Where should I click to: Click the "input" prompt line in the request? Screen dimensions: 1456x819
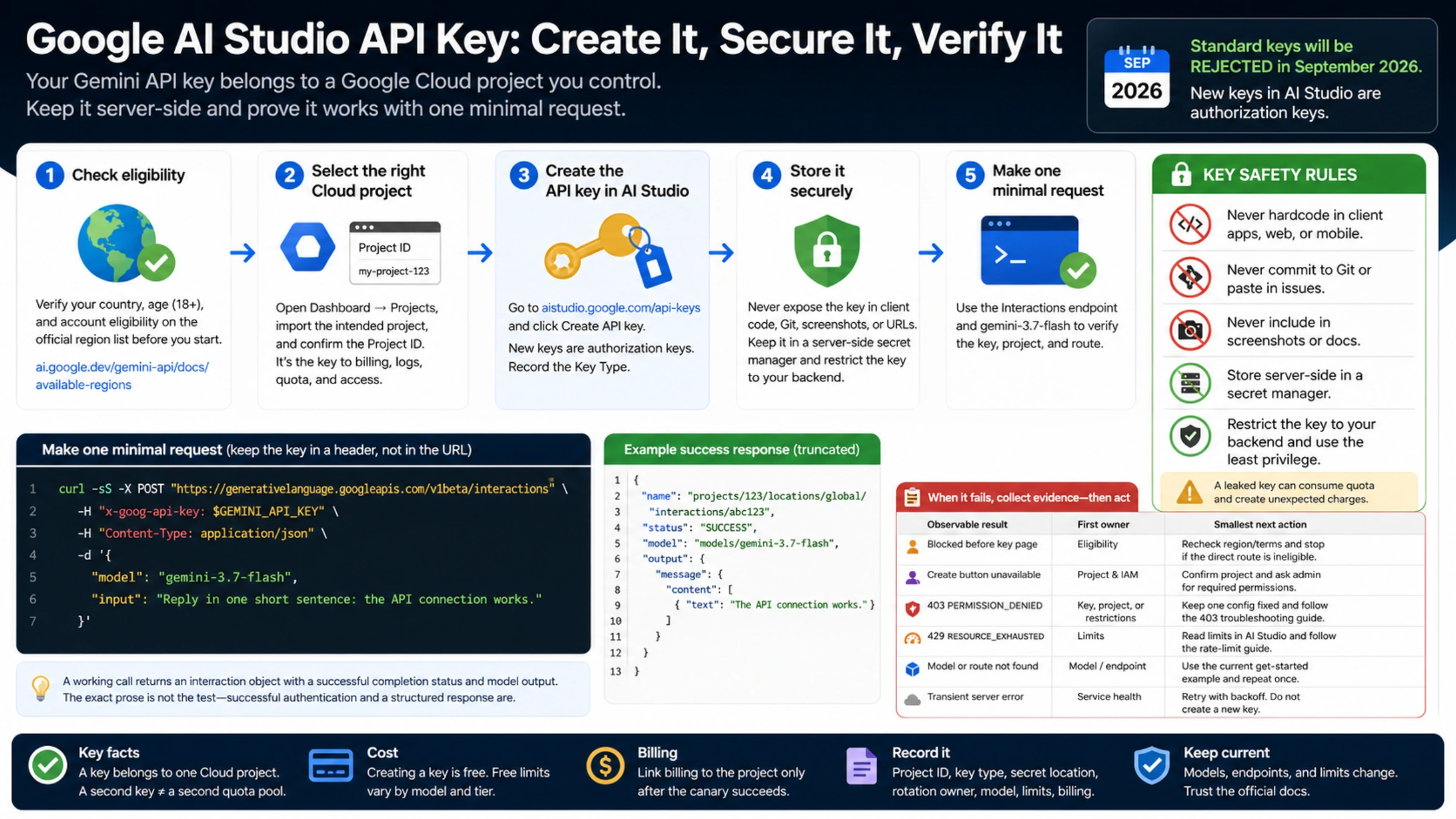point(317,599)
